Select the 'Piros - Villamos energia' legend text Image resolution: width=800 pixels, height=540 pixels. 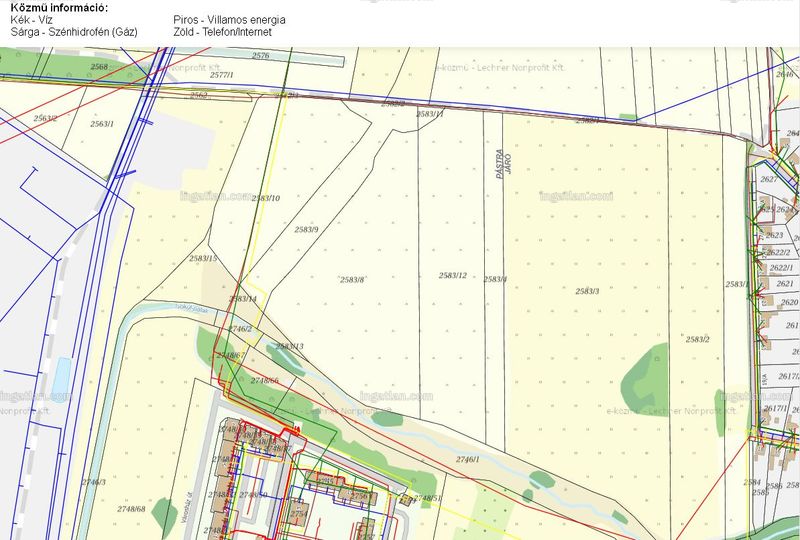(229, 20)
